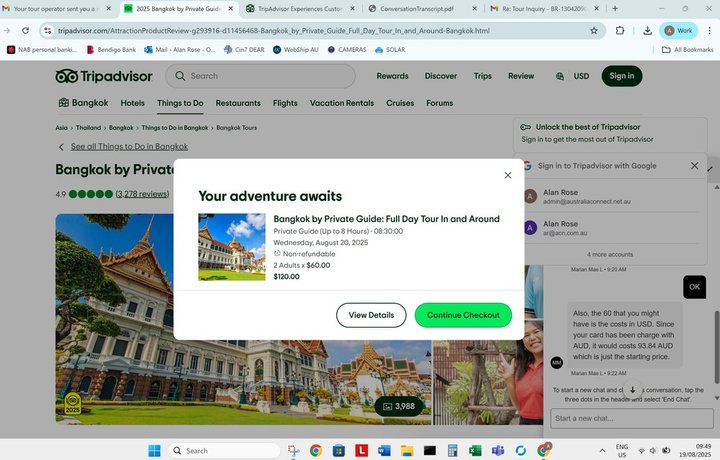
Task: Select the Bangkok destination tab
Action: pos(84,103)
